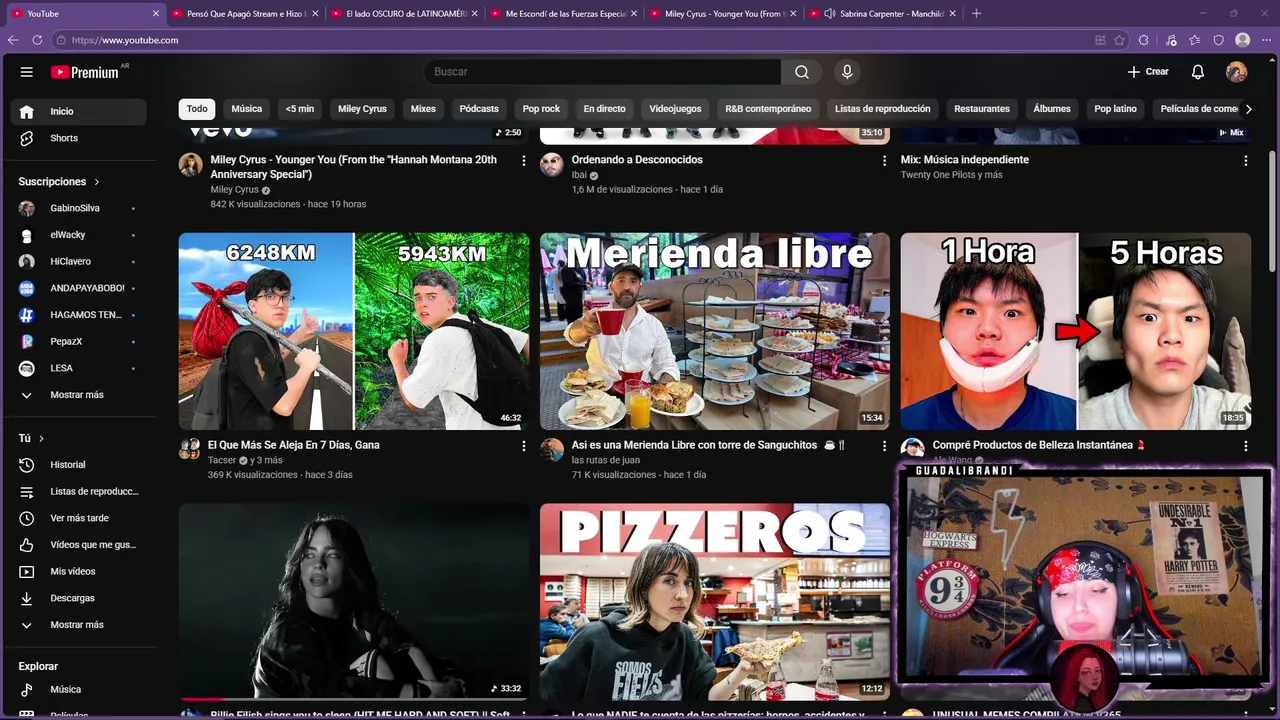Play the PIZZEROS video thumbnail
Image resolution: width=1280 pixels, height=720 pixels.
[x=715, y=601]
